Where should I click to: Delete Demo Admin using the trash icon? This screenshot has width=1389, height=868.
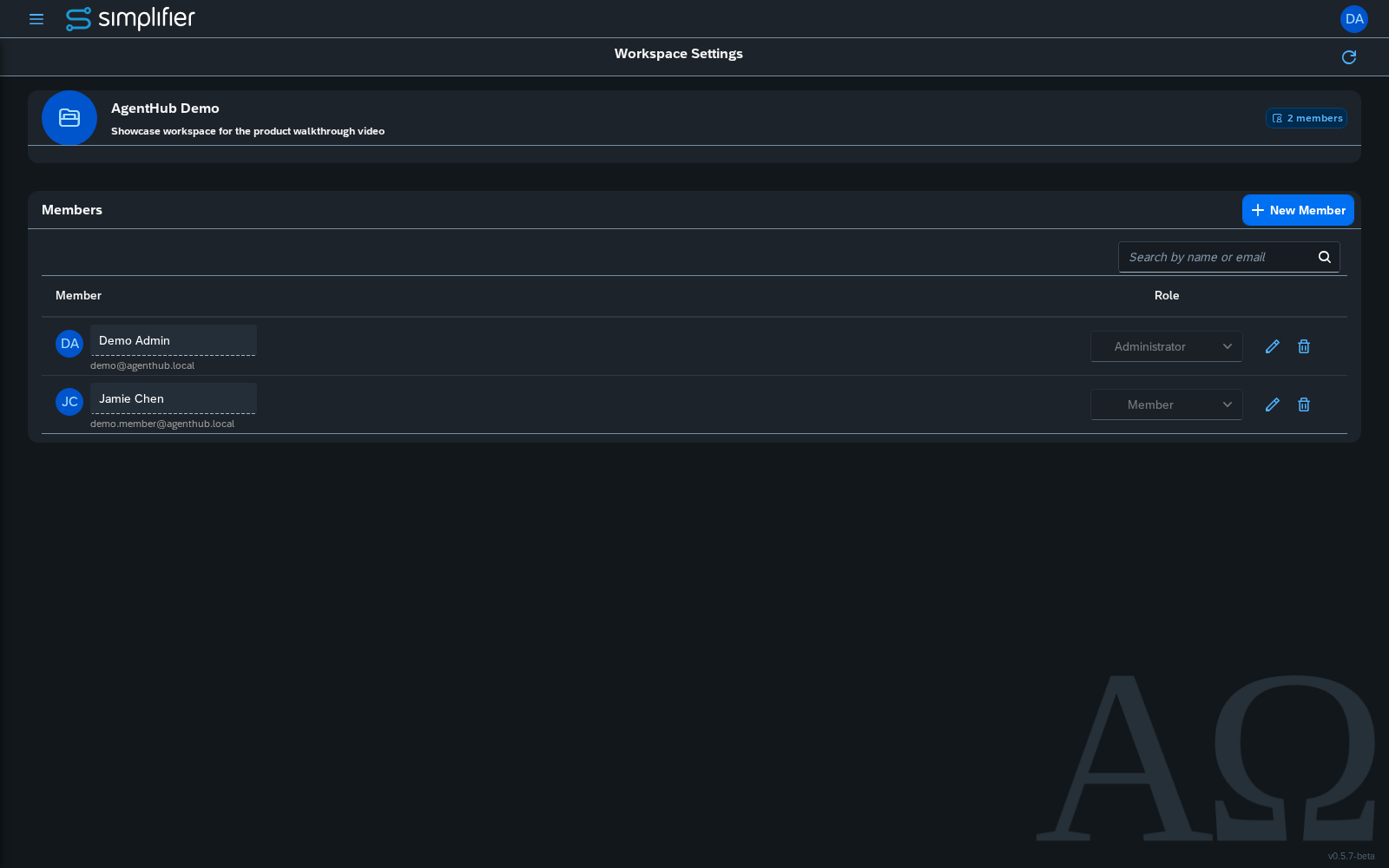pos(1304,346)
